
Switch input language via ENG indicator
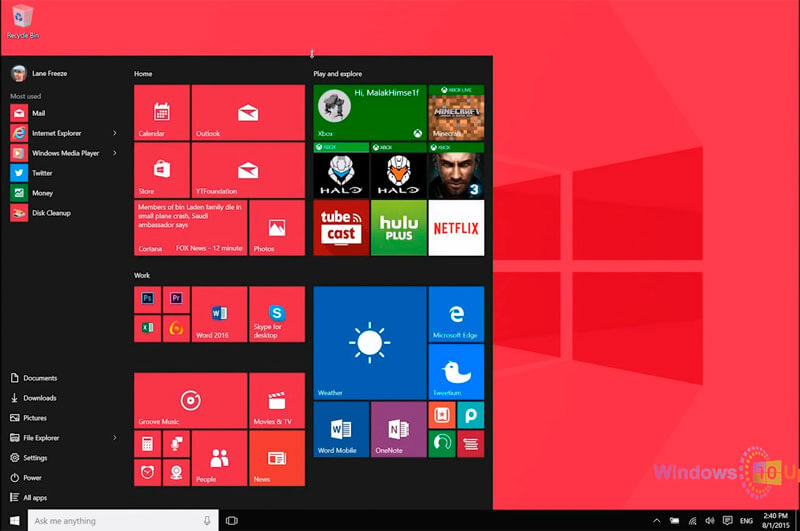coord(746,521)
